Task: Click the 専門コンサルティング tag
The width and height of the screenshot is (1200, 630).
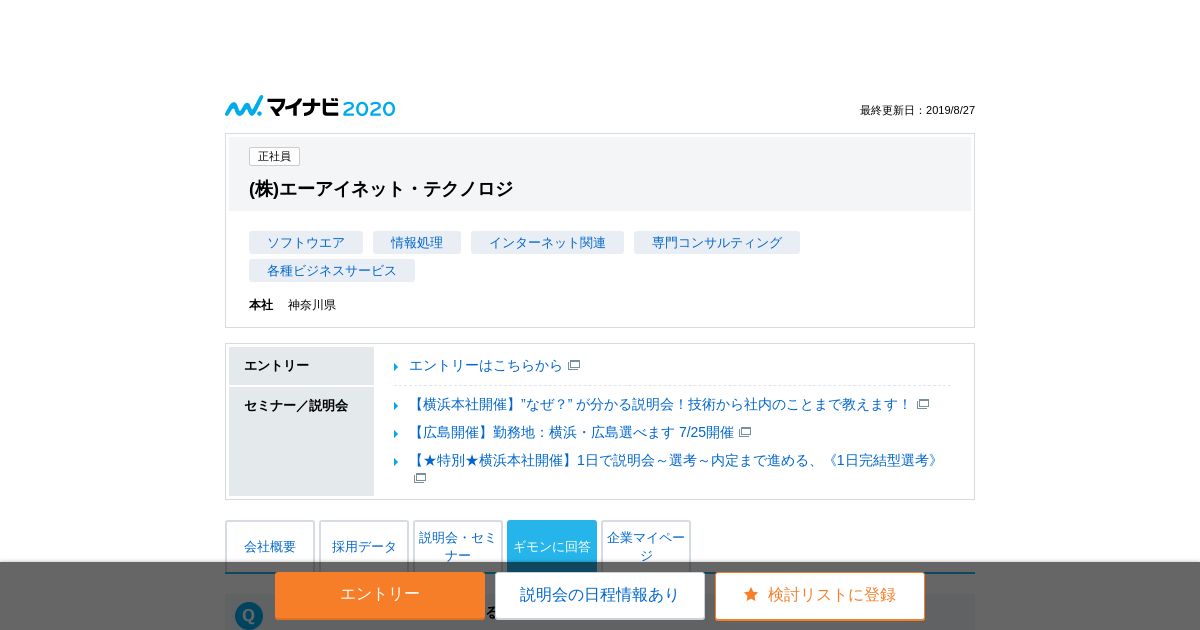Action: click(717, 242)
